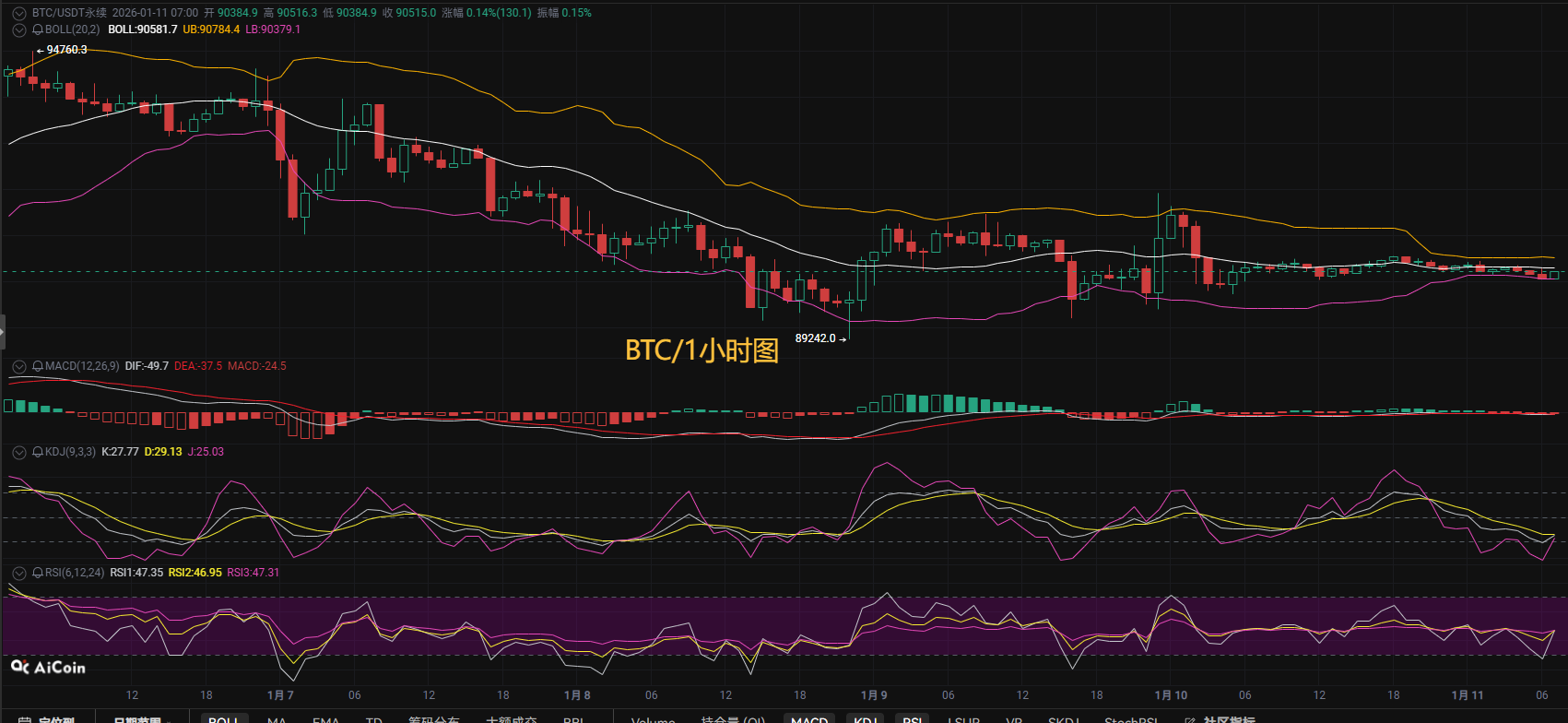Expand the collapsed side panel handle on left edge
Viewport: 1568px width, 723px height.
3,331
